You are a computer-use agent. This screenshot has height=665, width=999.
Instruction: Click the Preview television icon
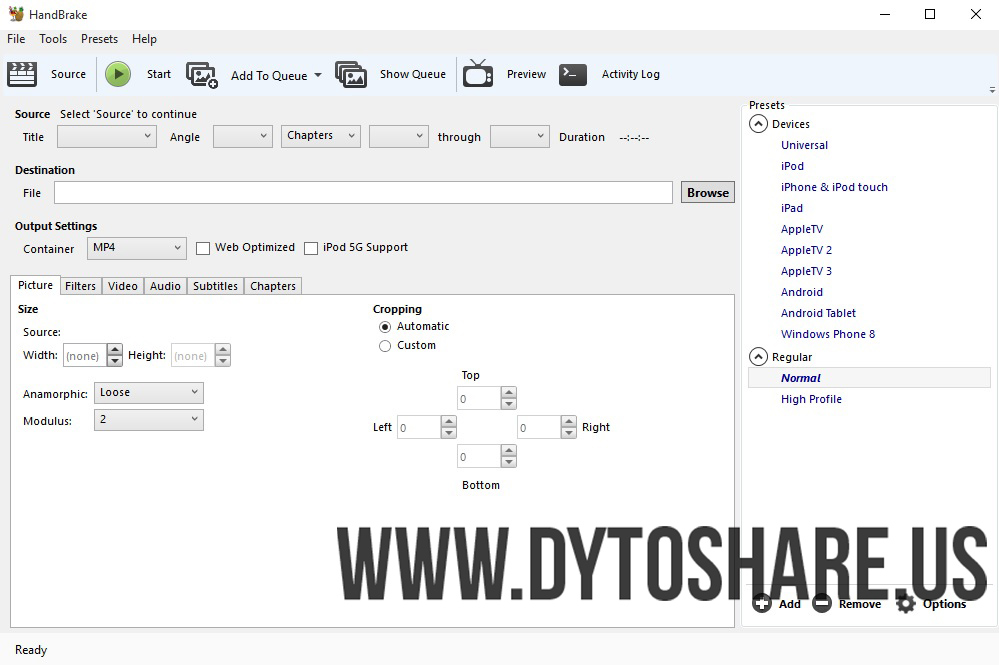pos(478,73)
